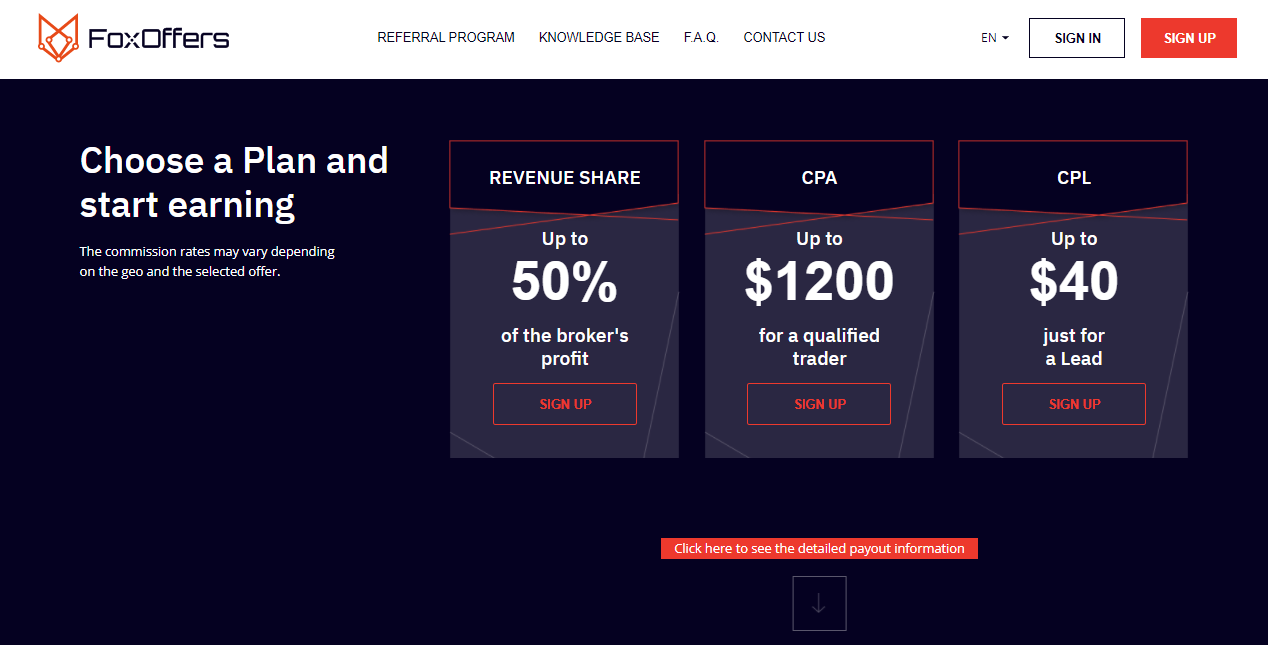Select Contact Us in the navigation
The image size is (1268, 645).
784,38
